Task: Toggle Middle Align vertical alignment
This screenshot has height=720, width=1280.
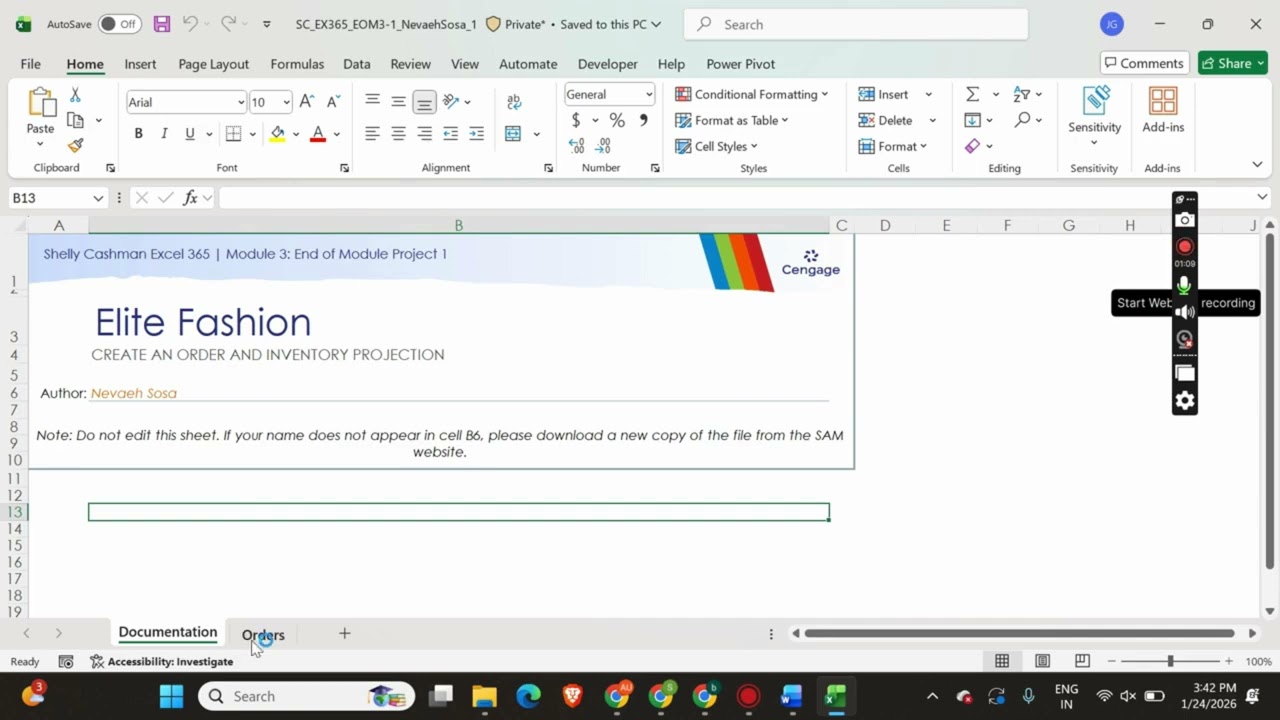Action: (398, 101)
